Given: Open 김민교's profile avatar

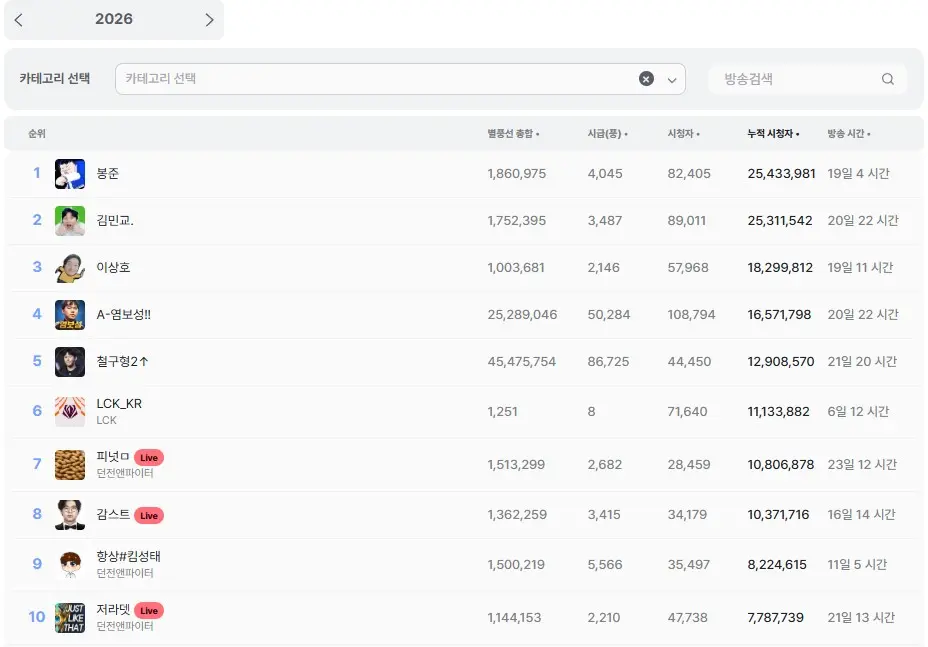Looking at the screenshot, I should click(70, 221).
